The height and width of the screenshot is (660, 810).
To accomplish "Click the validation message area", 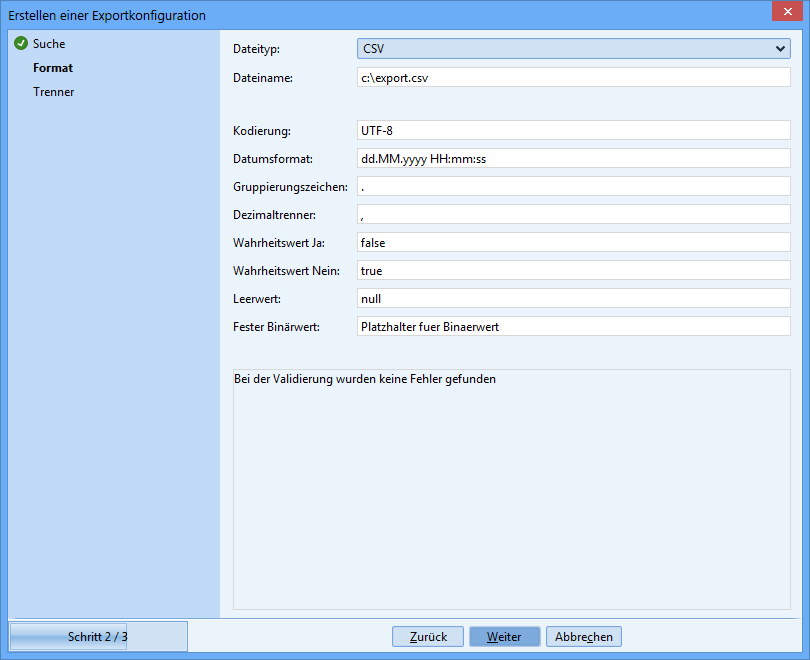I will coord(511,489).
